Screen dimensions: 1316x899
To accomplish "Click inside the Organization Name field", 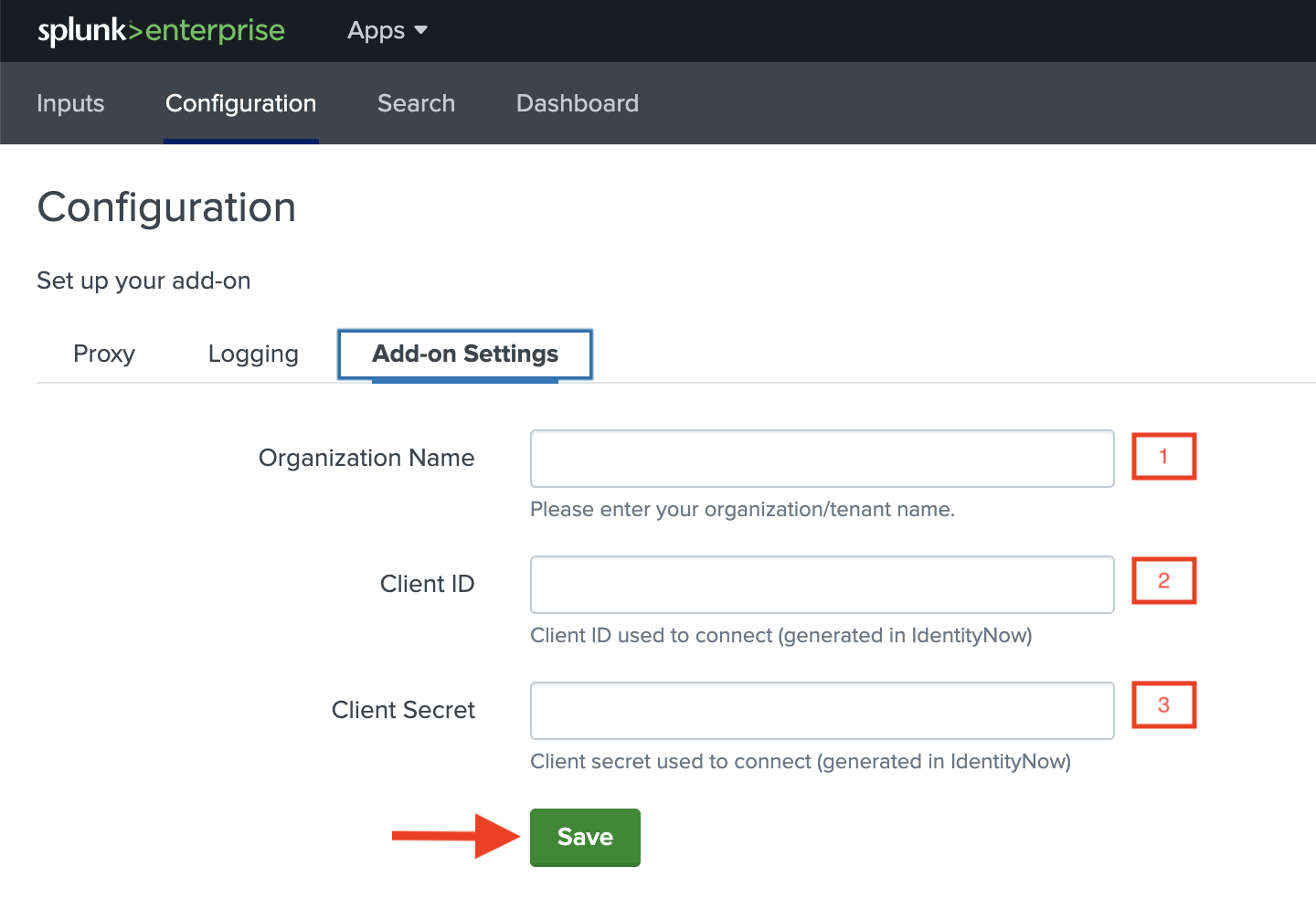I will tap(821, 458).
